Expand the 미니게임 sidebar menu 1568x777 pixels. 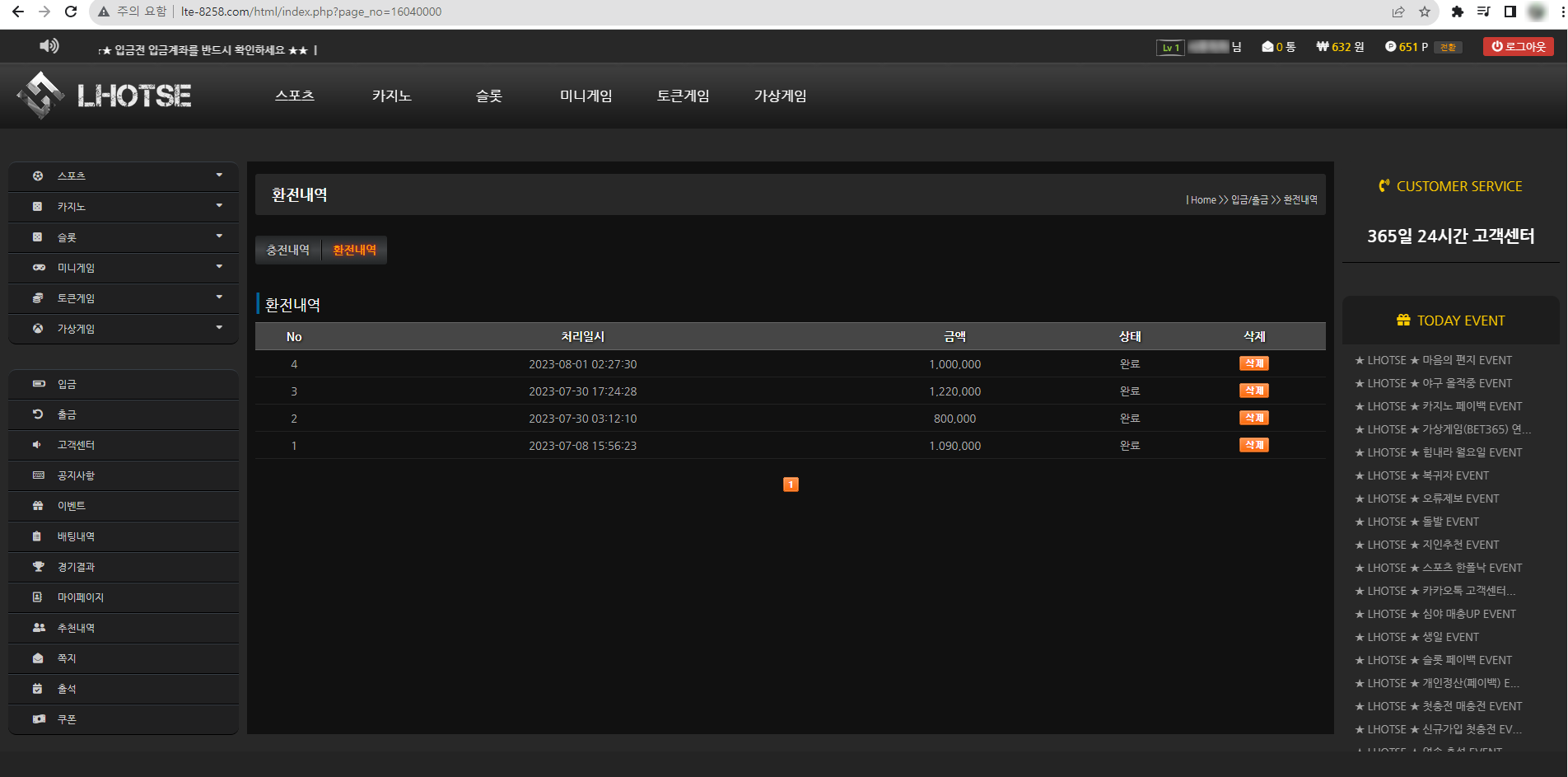point(218,267)
